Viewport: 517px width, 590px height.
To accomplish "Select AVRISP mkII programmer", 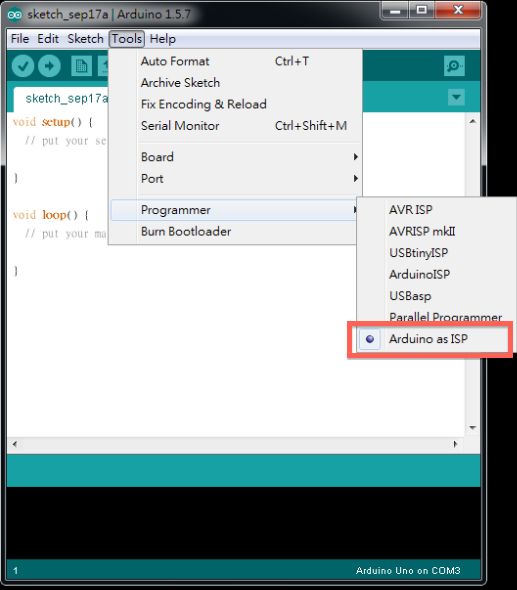I will point(436,231).
